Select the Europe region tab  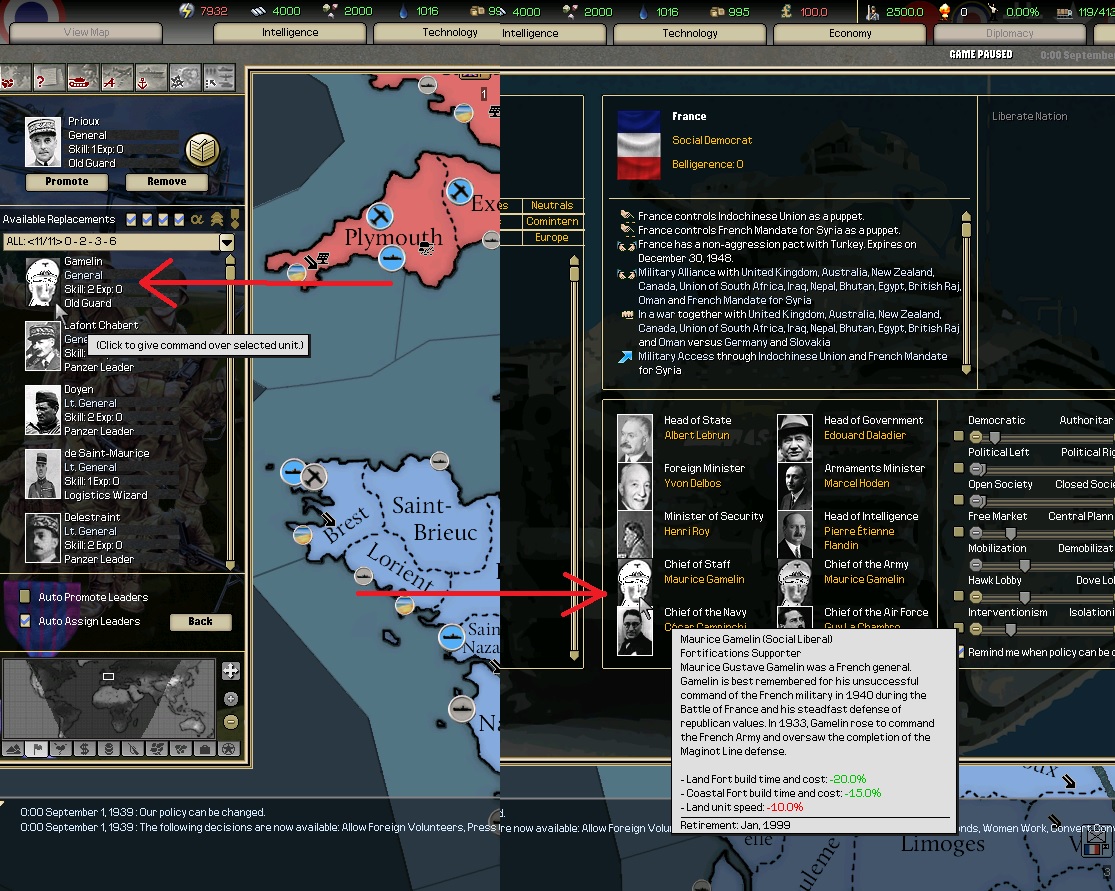(x=552, y=238)
